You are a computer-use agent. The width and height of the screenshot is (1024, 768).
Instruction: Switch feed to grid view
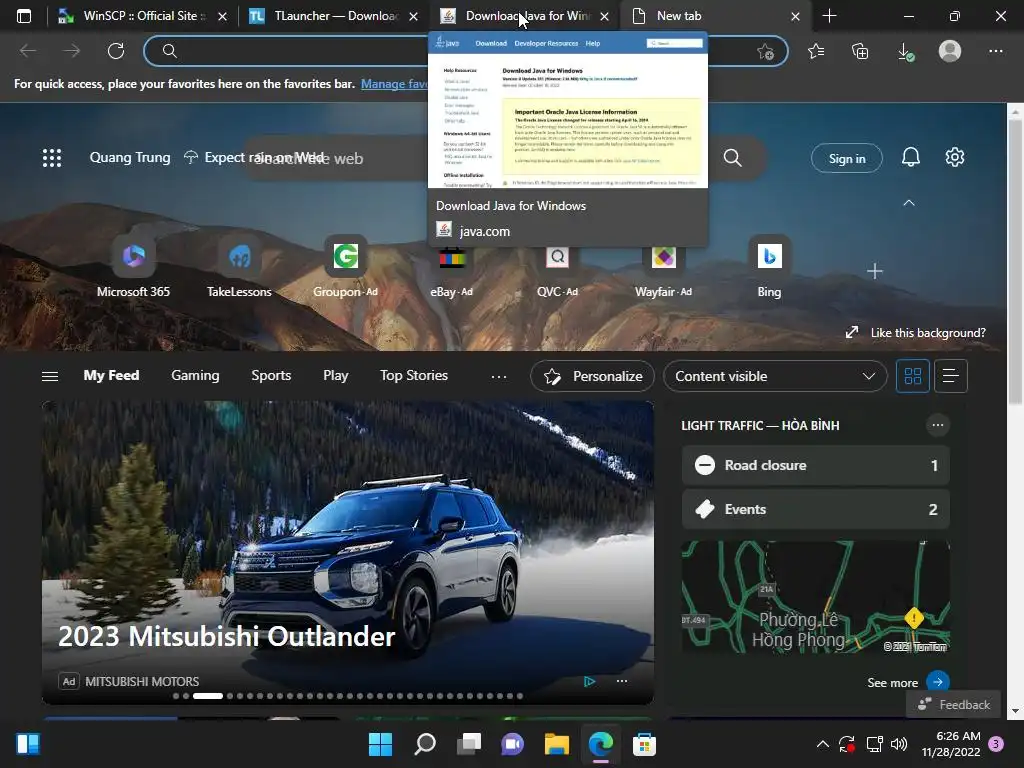click(x=912, y=376)
